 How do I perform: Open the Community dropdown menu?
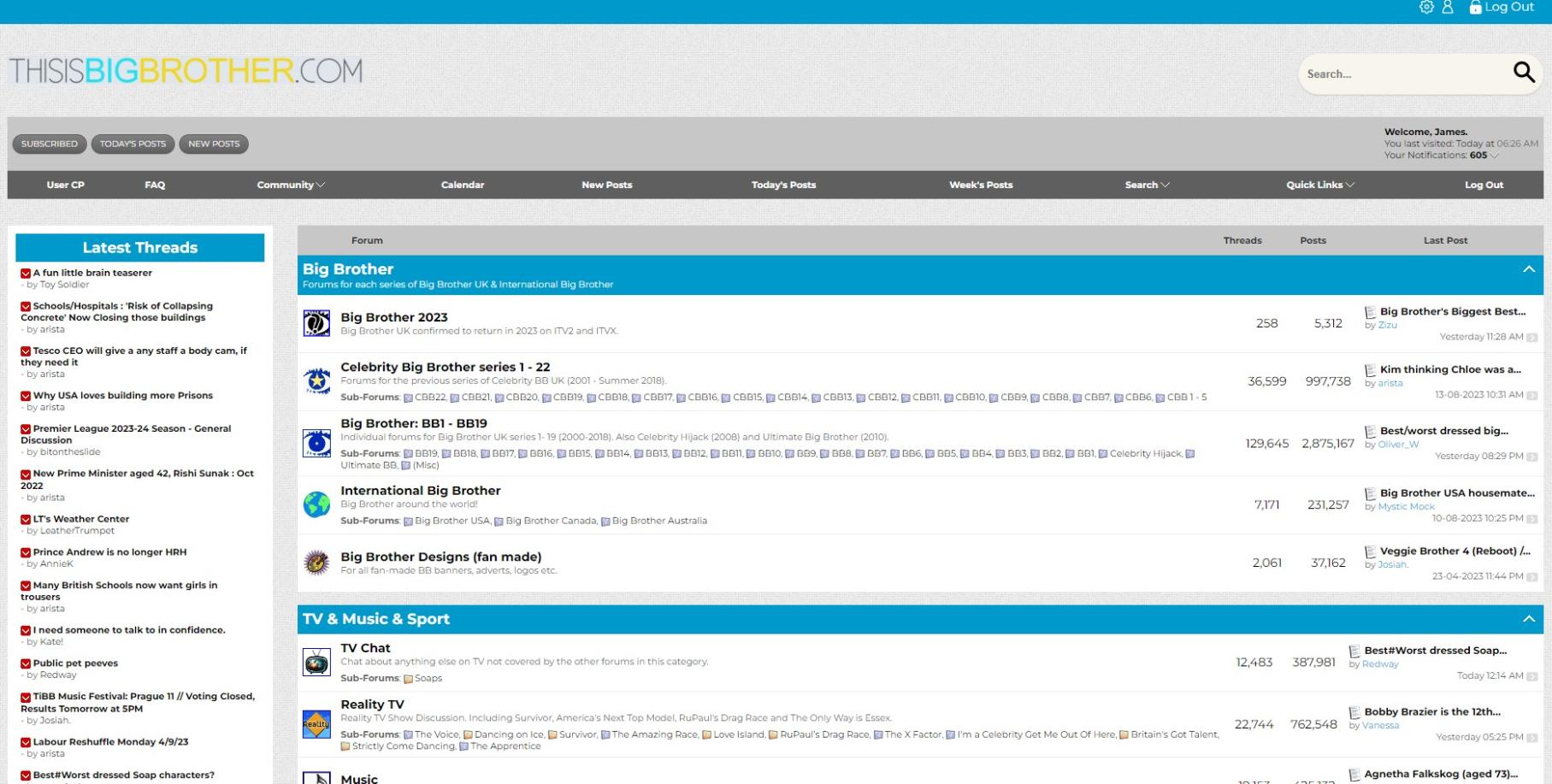(x=291, y=185)
